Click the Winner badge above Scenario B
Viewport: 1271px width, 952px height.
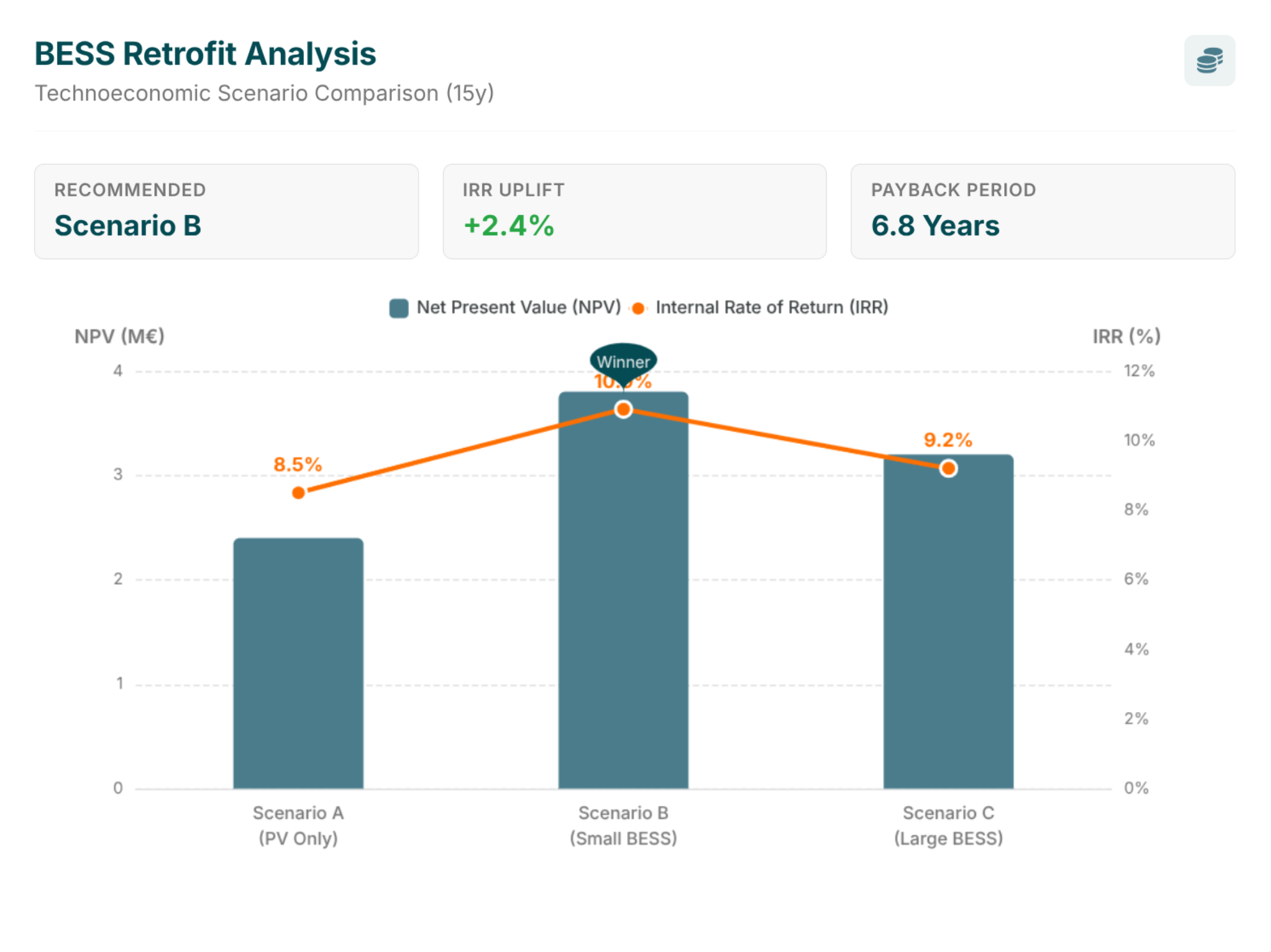[623, 361]
